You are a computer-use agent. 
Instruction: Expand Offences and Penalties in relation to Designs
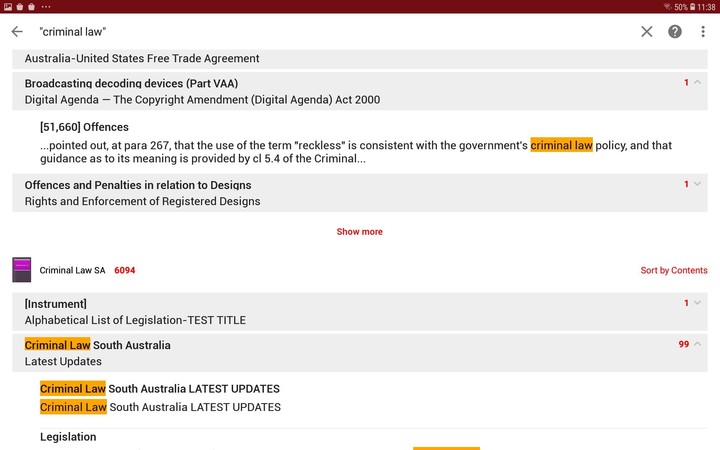click(x=697, y=185)
